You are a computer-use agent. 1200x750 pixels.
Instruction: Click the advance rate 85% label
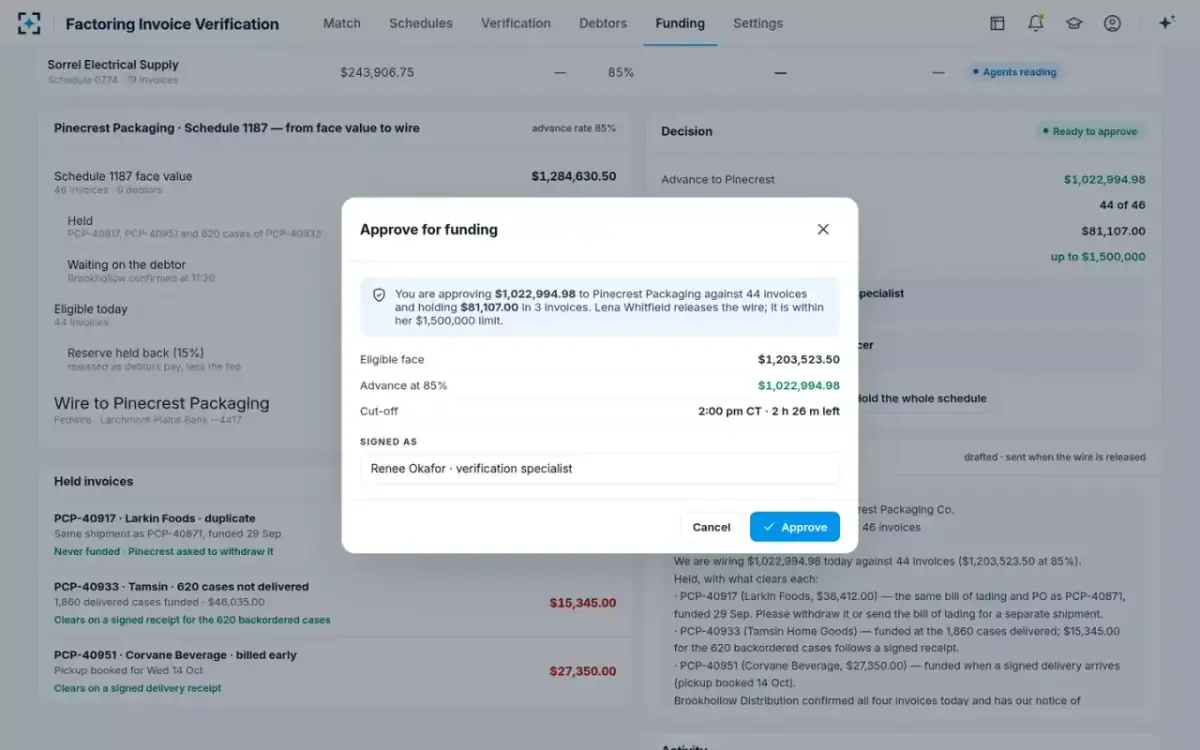pyautogui.click(x=574, y=128)
